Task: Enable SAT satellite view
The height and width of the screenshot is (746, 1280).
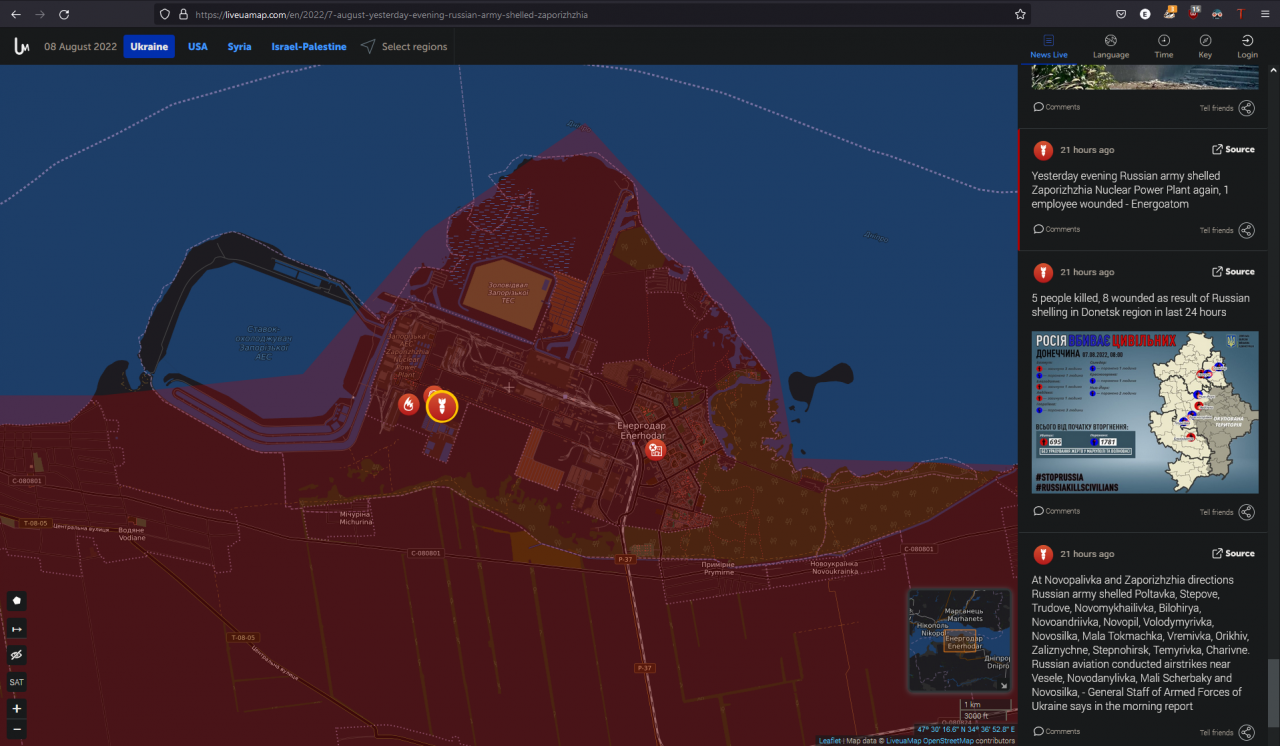Action: 16,681
